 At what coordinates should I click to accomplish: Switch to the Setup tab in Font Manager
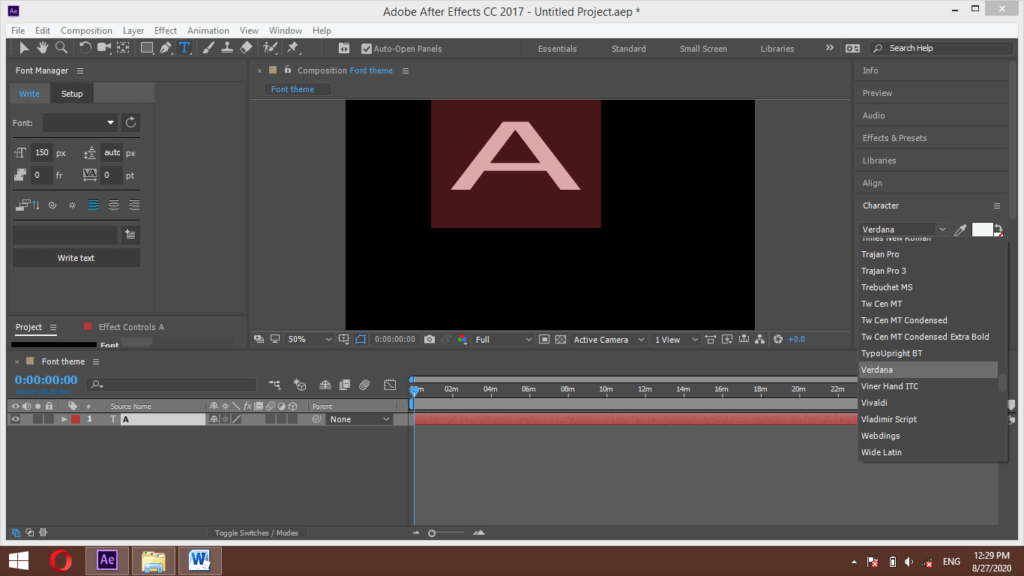coord(71,93)
